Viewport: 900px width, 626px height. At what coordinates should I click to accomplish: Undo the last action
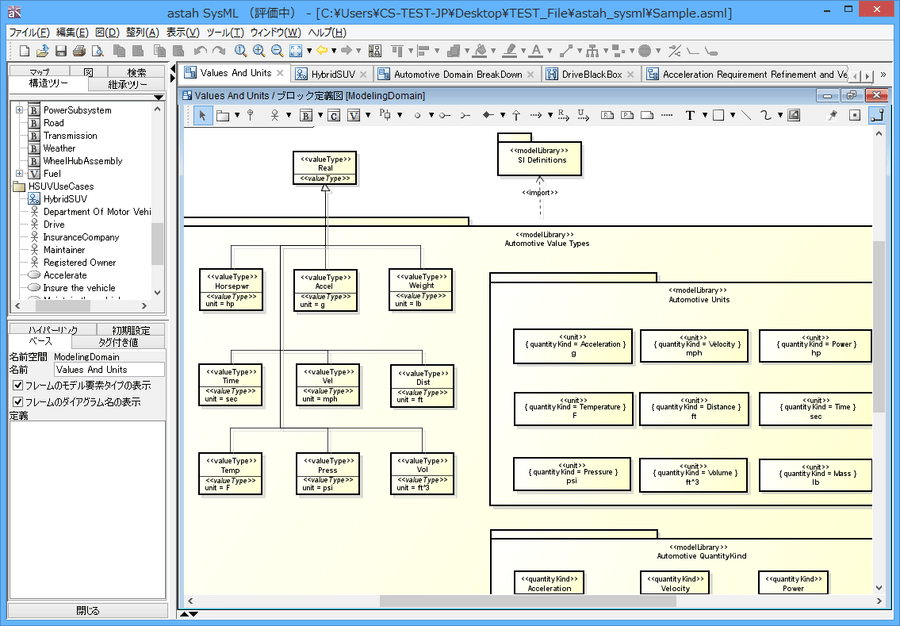(200, 51)
